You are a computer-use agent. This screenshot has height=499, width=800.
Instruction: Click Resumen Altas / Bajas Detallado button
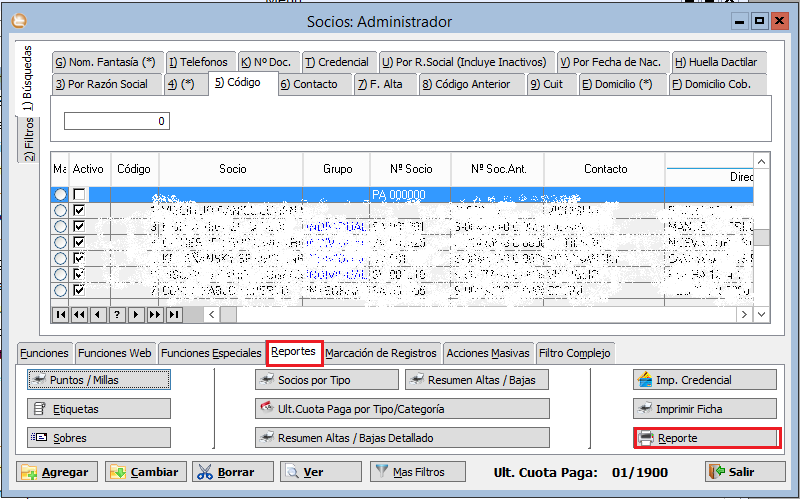(401, 438)
